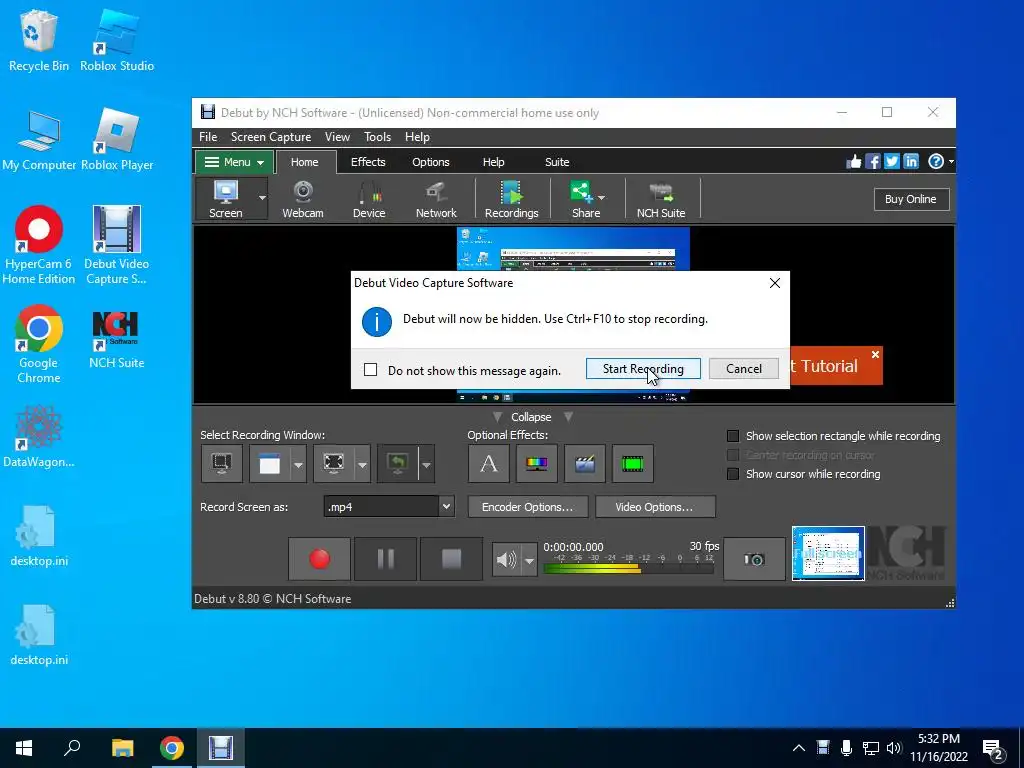Select the Webcam source
1024x768 pixels.
[x=302, y=199]
